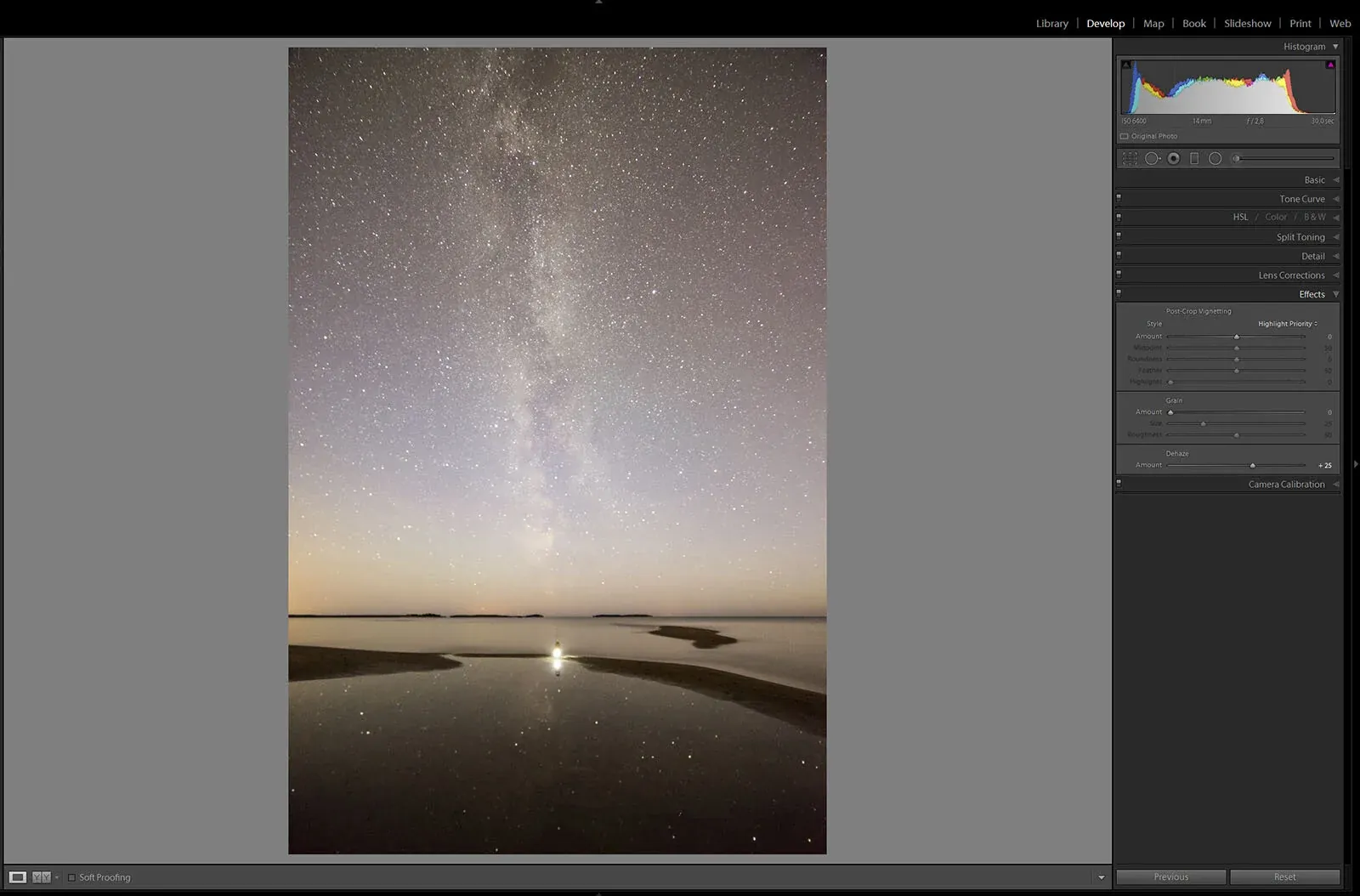Select the Spot Removal tool
This screenshot has height=896, width=1360.
pos(1152,159)
